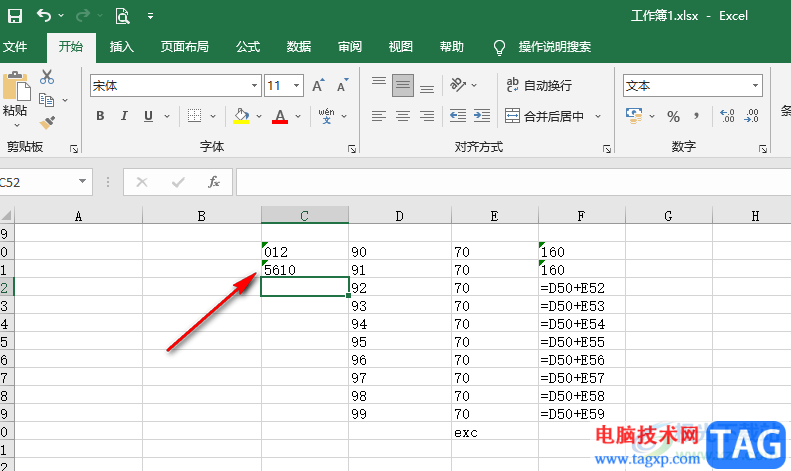Expand font color dropdown arrow
This screenshot has height=471, width=791.
pyautogui.click(x=298, y=116)
